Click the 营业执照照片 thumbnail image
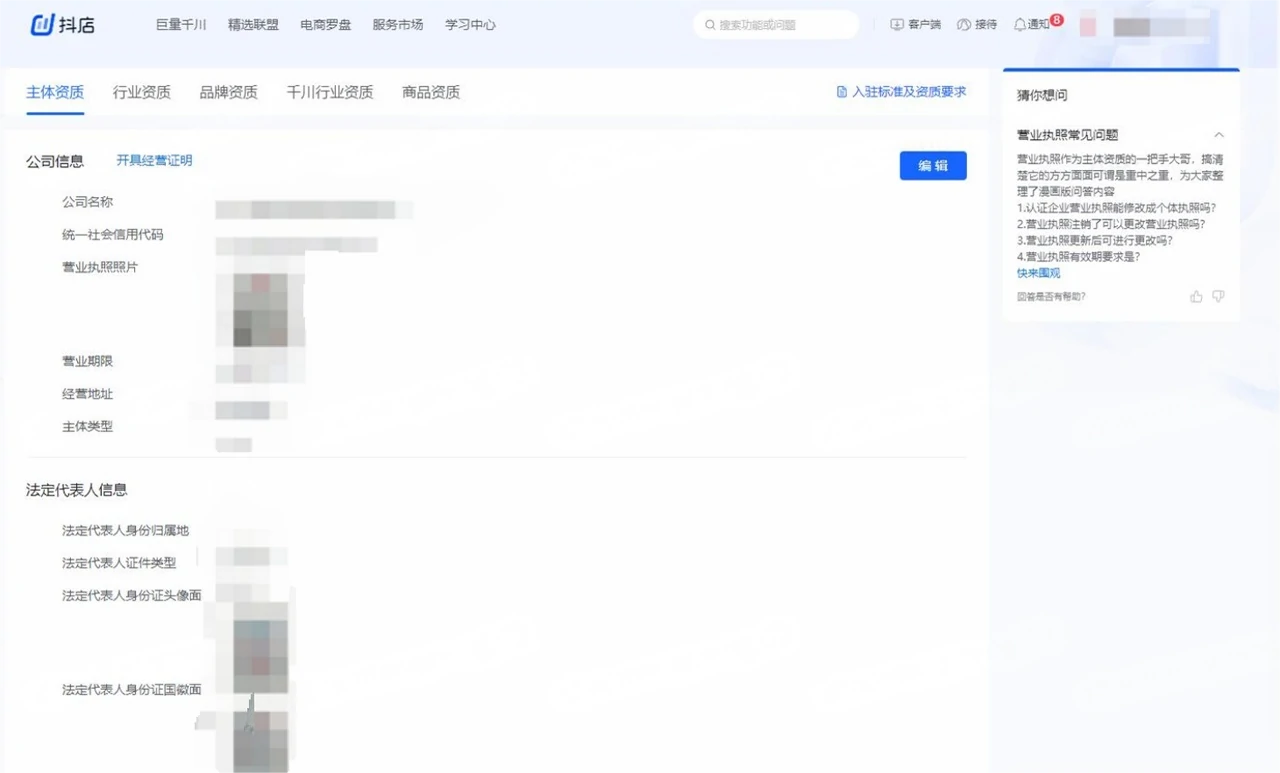 tap(260, 309)
